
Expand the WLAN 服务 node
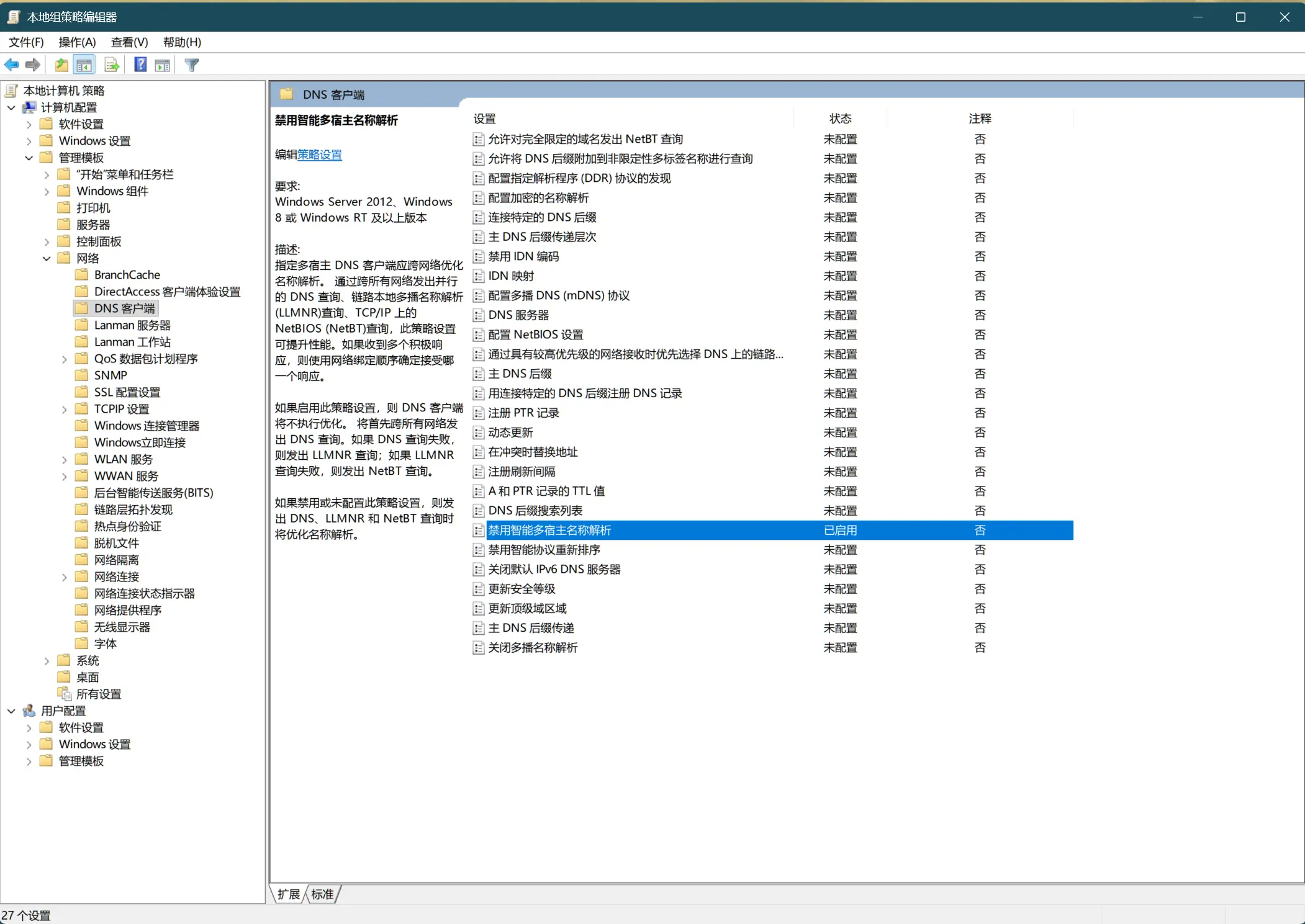tap(65, 459)
